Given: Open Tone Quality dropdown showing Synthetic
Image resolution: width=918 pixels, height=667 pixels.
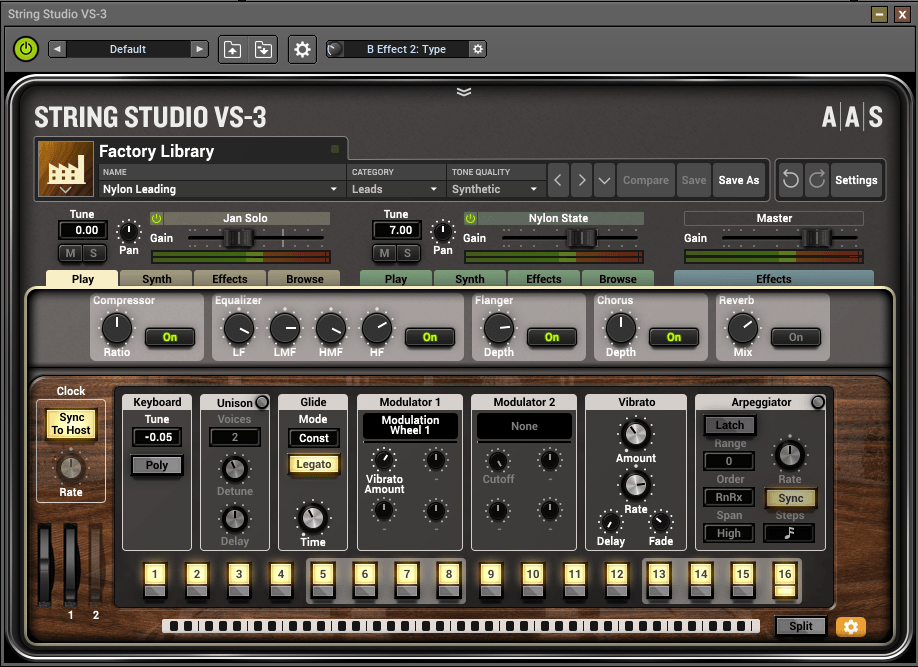Looking at the screenshot, I should (x=495, y=189).
